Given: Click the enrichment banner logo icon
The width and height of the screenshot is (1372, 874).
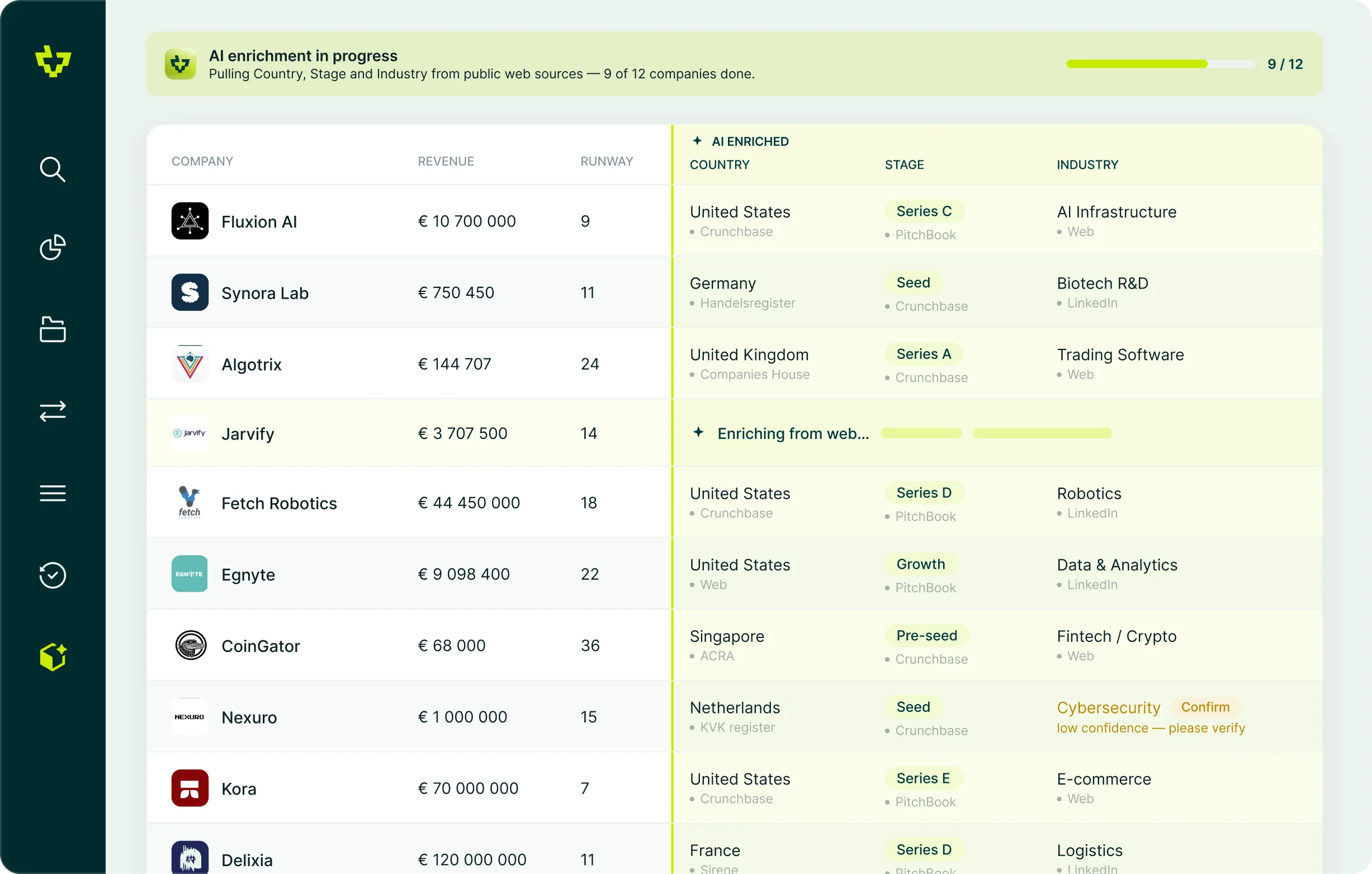Looking at the screenshot, I should [180, 64].
